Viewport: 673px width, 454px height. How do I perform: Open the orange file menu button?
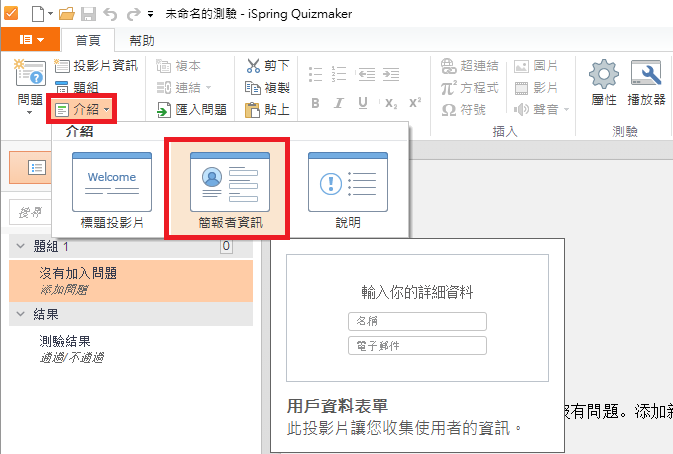tap(31, 39)
